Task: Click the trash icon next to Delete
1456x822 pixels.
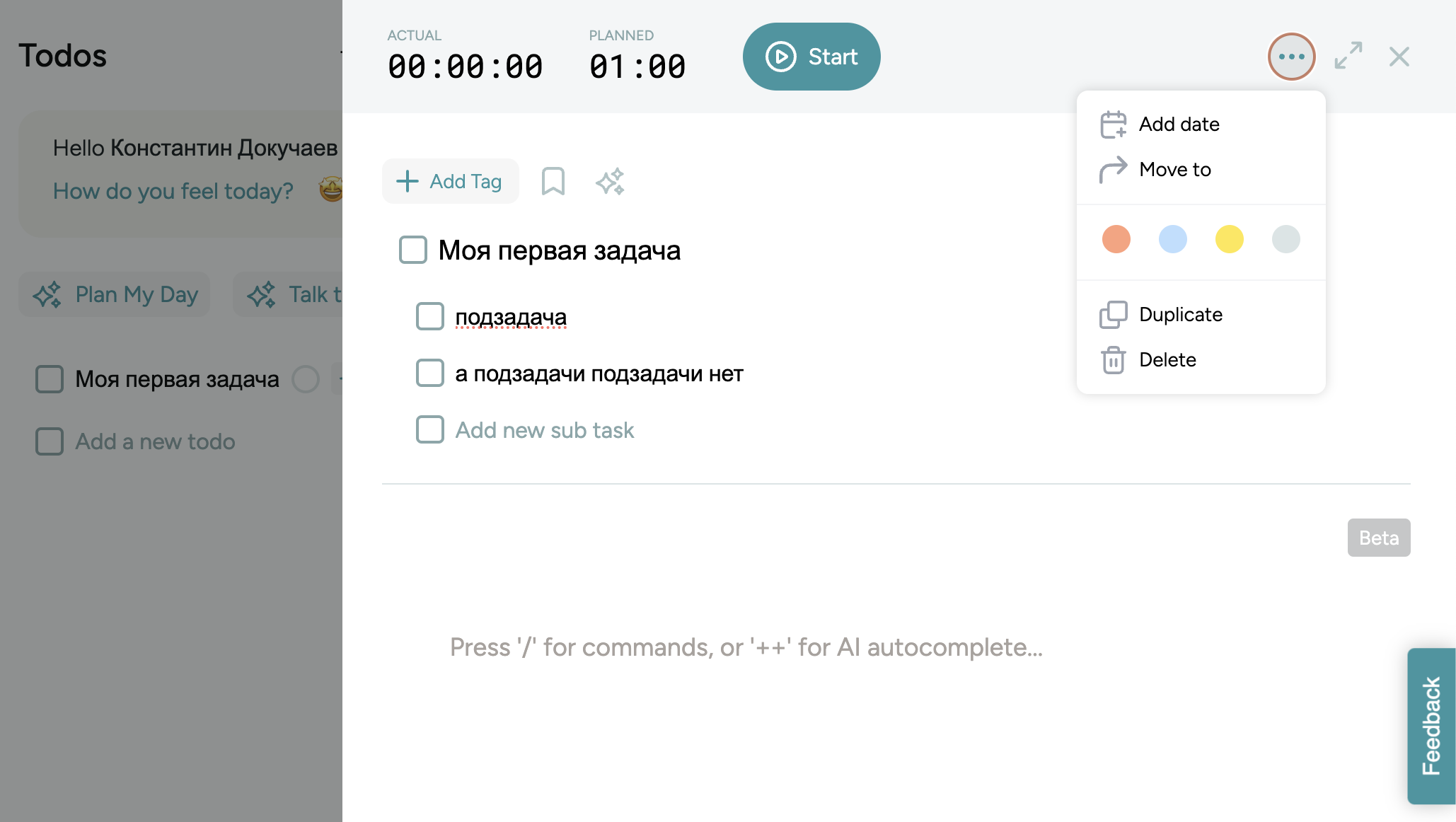Action: (1113, 360)
